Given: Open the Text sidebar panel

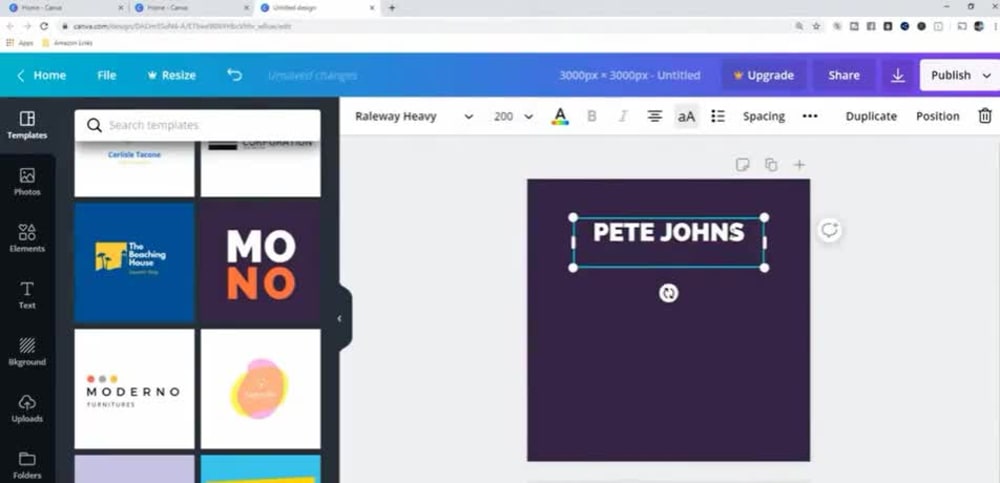Looking at the screenshot, I should click(x=27, y=295).
